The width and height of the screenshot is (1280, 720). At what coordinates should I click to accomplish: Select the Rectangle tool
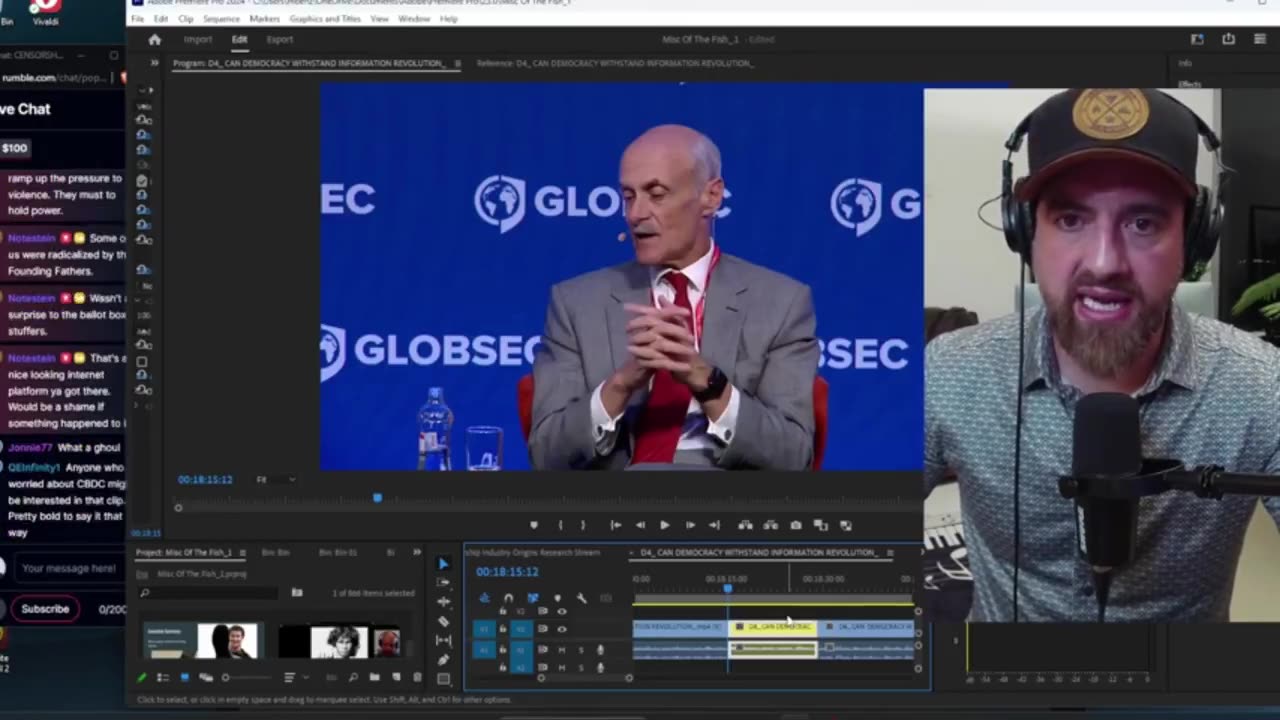click(443, 678)
